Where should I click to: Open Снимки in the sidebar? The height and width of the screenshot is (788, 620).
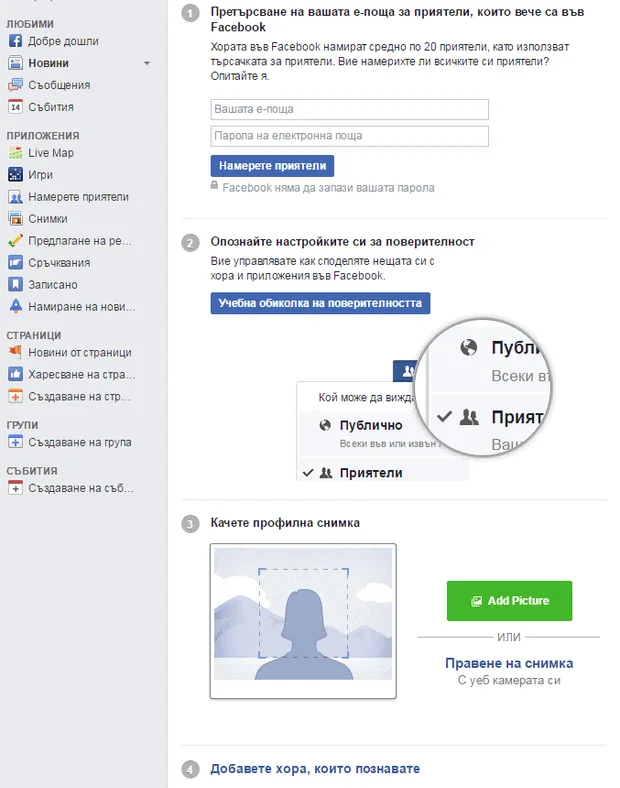(x=48, y=219)
